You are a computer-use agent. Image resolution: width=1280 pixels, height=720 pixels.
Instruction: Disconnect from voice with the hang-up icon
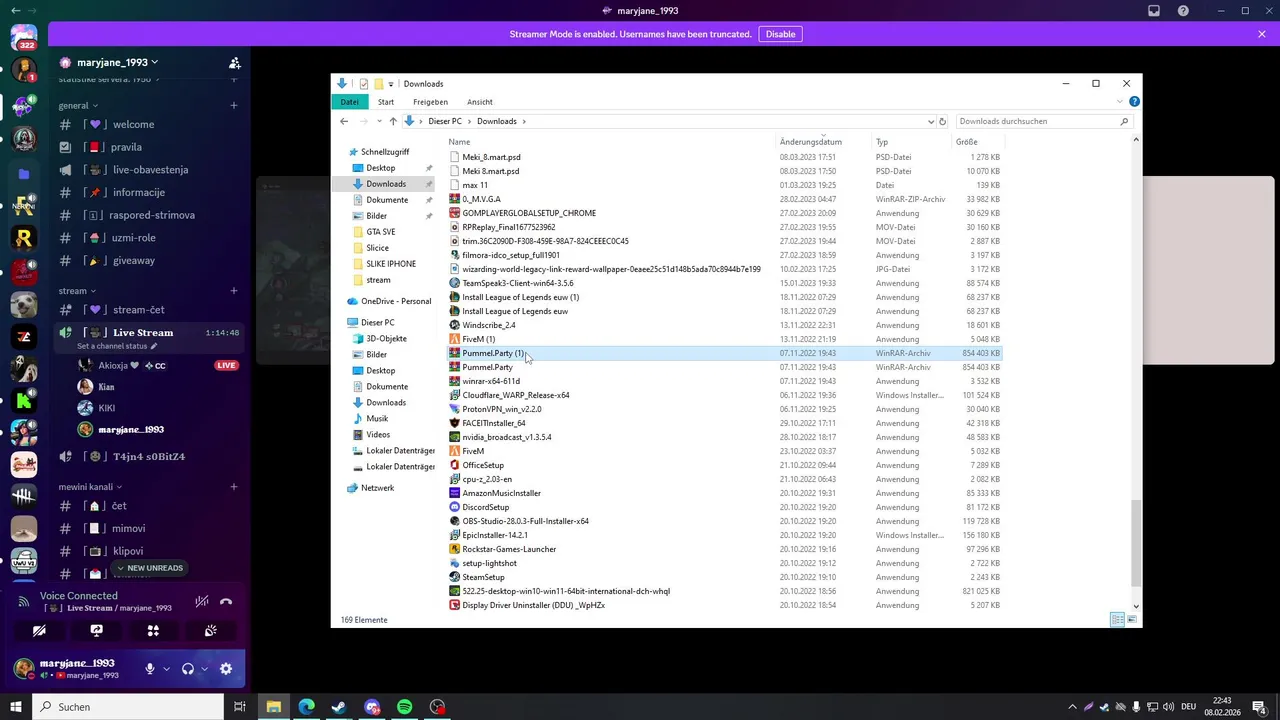[x=226, y=602]
